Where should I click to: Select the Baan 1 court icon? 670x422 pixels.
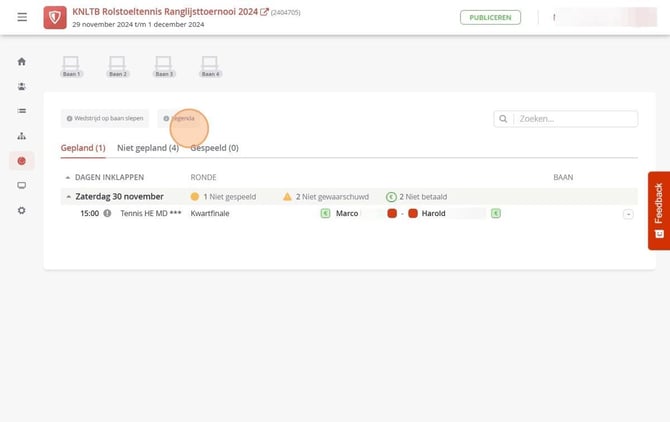coord(71,67)
